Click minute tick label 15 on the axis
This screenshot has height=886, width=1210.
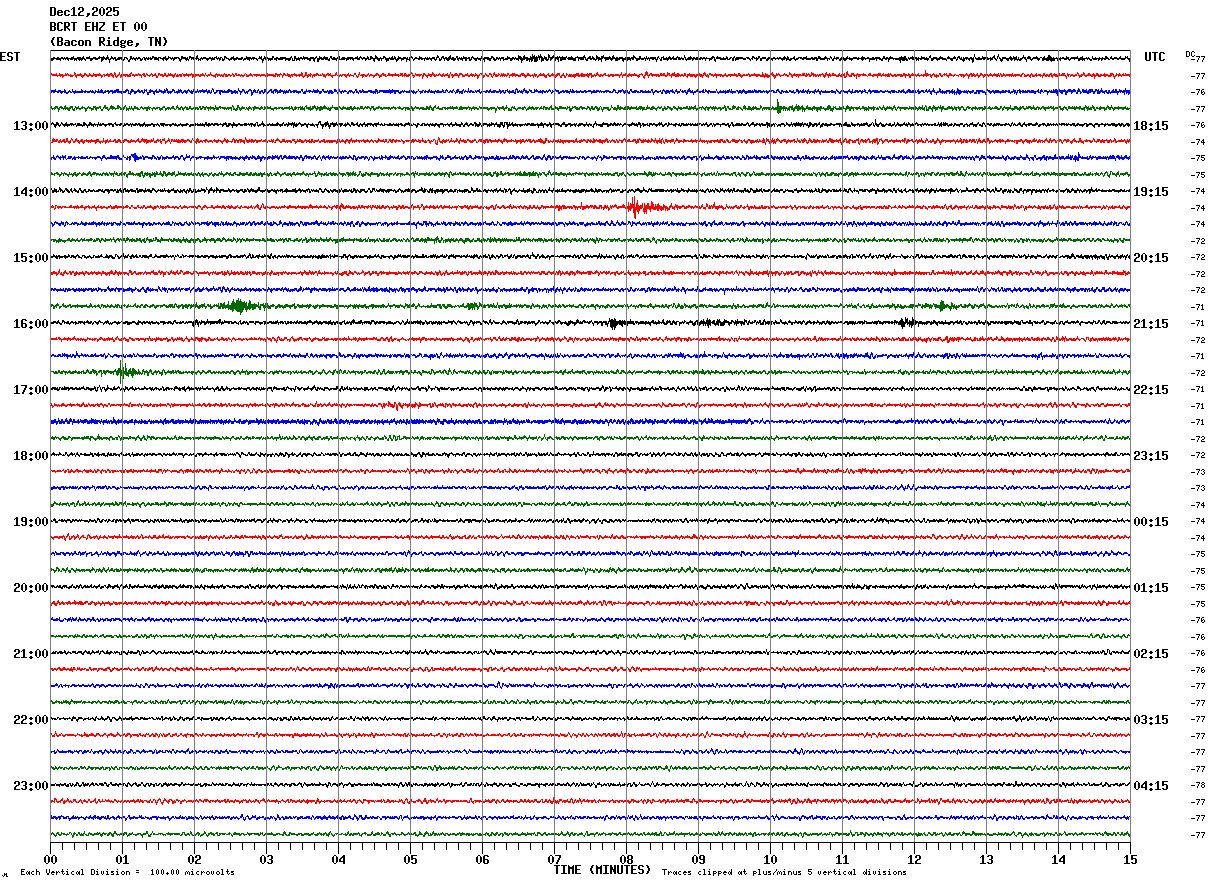[1130, 859]
